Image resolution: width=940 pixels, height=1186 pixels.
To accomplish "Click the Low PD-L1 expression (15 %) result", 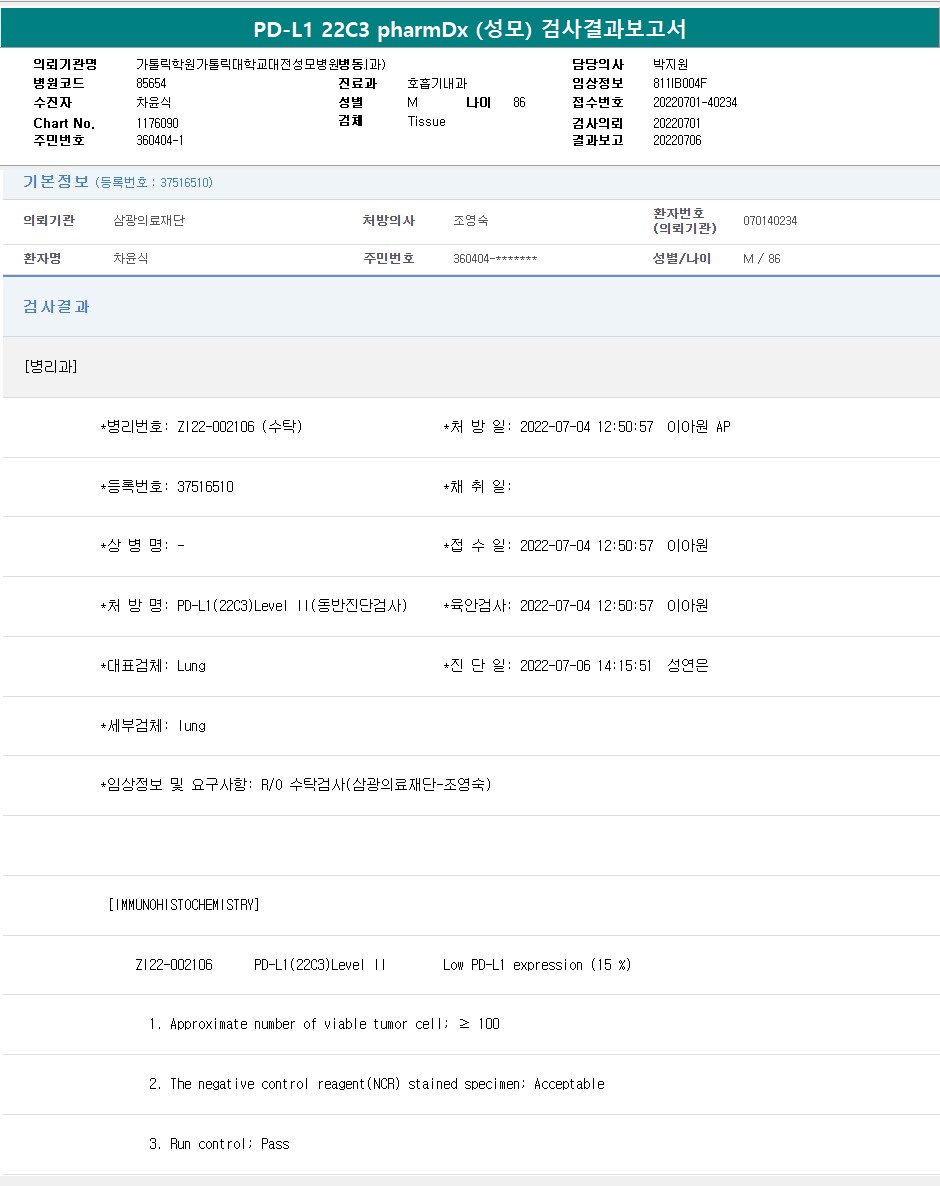I will (536, 965).
